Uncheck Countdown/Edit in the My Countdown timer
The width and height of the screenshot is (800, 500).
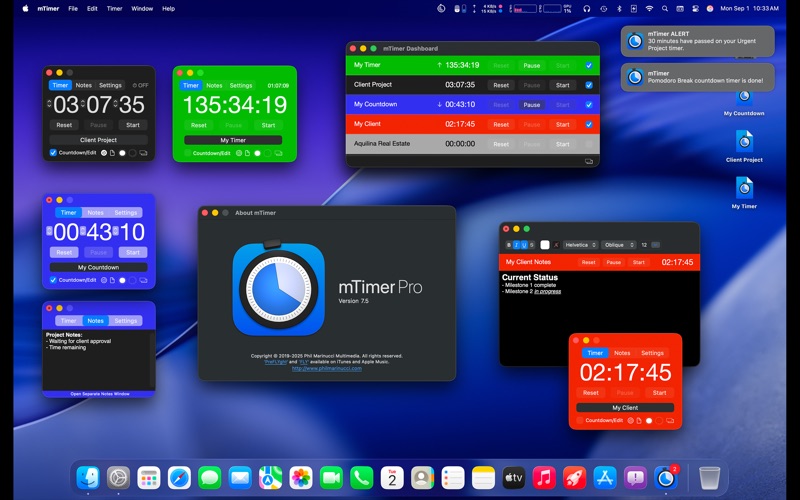click(53, 280)
